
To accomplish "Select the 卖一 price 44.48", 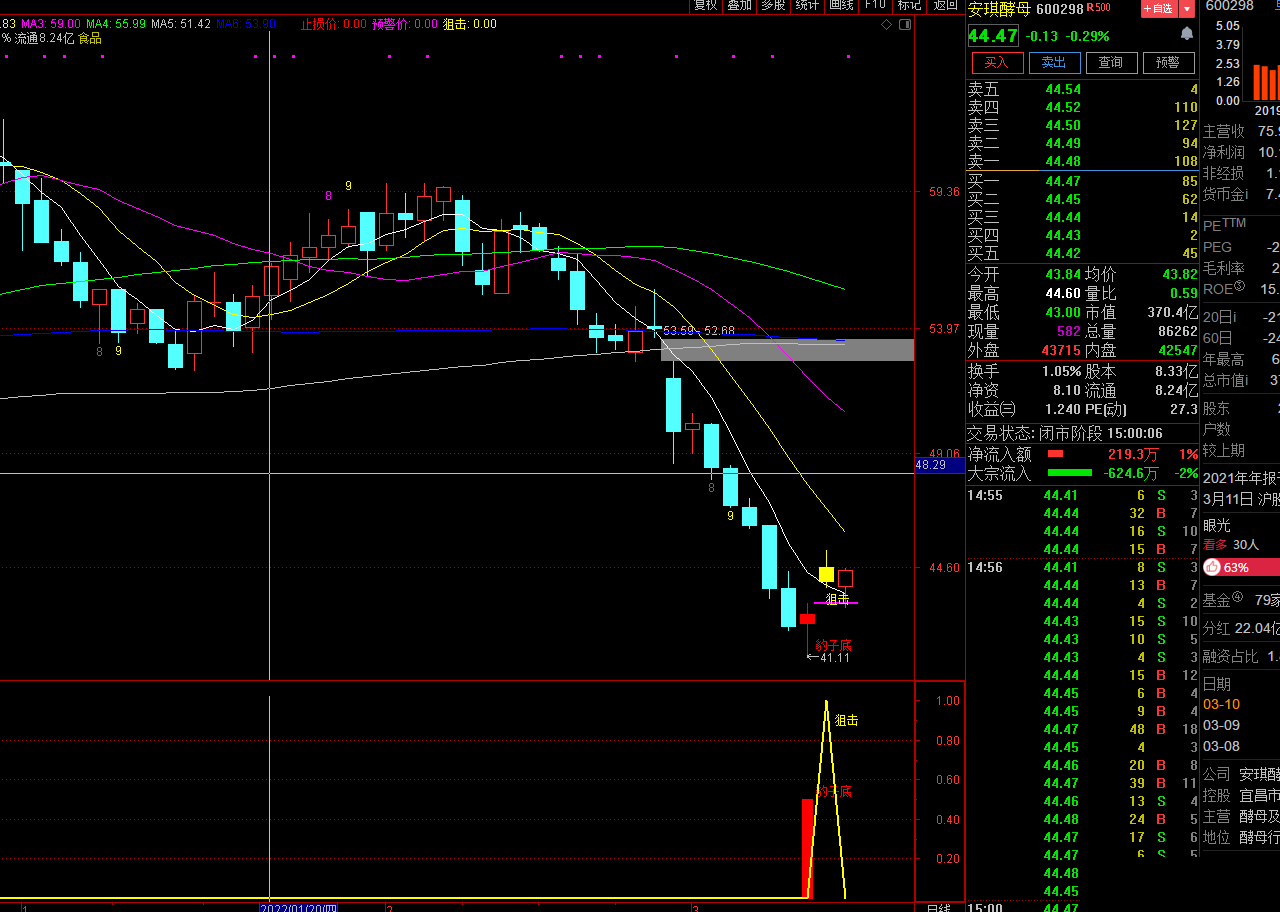I will 1063,161.
